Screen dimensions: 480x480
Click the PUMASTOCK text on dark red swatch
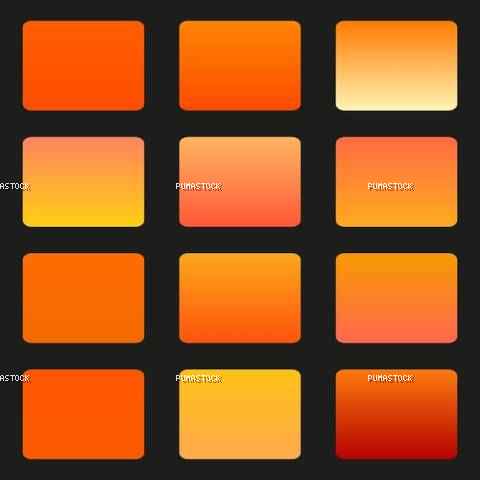391,378
